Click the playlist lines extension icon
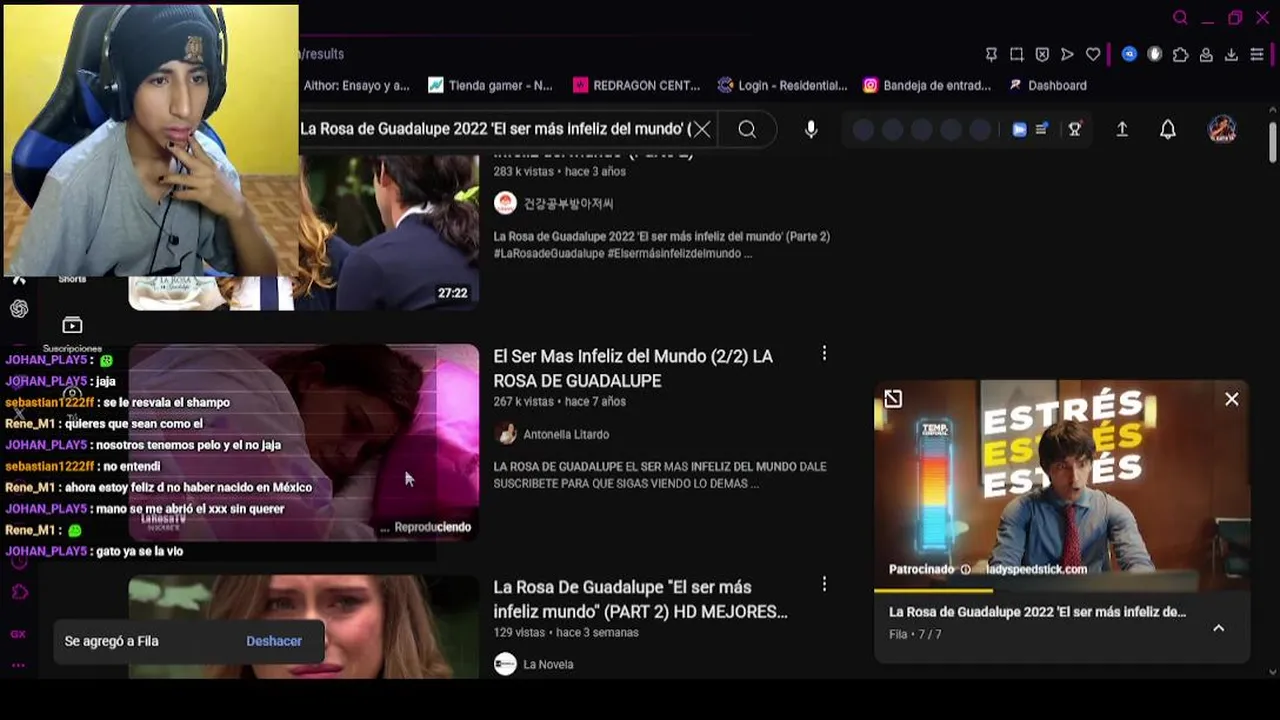Viewport: 1280px width, 720px height. tap(1042, 129)
